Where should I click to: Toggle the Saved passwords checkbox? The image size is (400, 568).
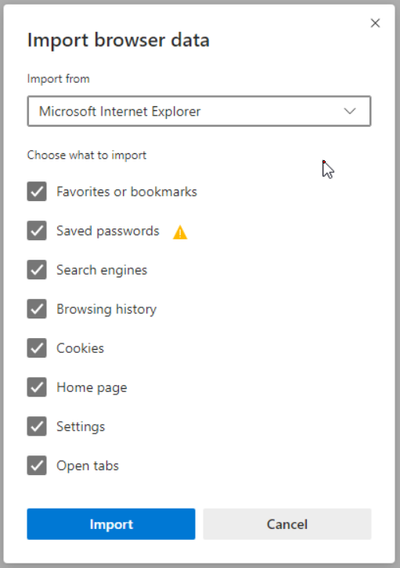coord(37,230)
